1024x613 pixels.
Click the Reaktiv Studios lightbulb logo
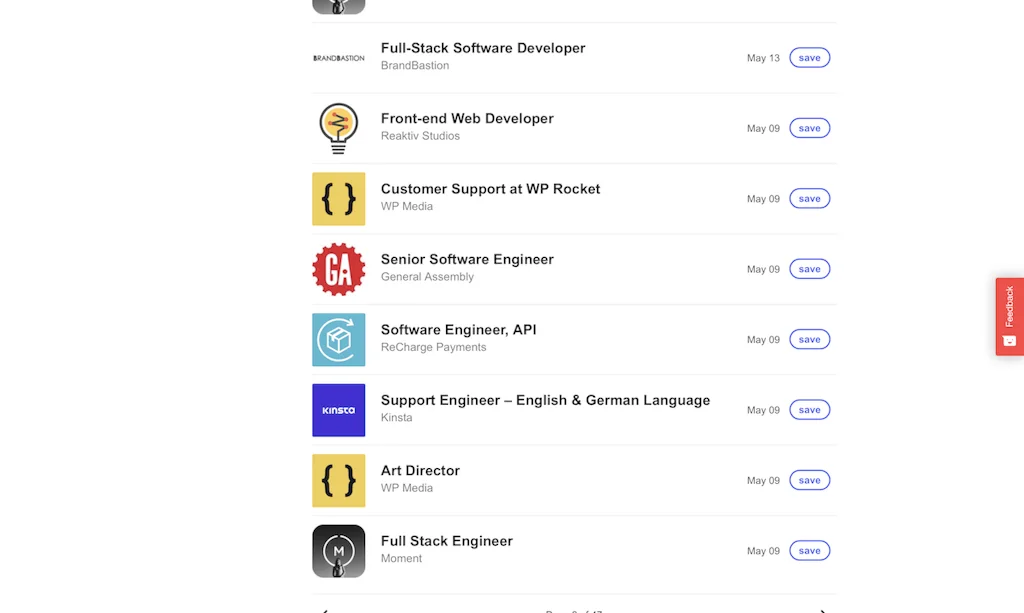click(338, 128)
